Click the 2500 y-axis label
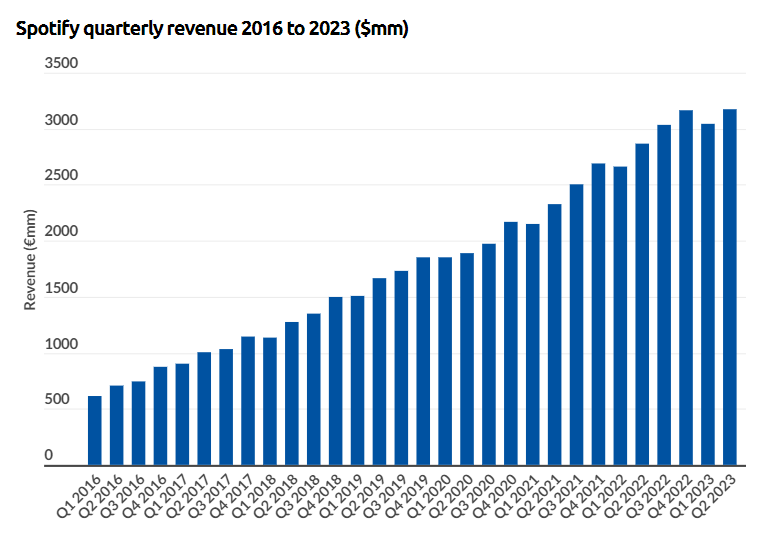Viewport: 759px width, 538px height. pyautogui.click(x=61, y=175)
